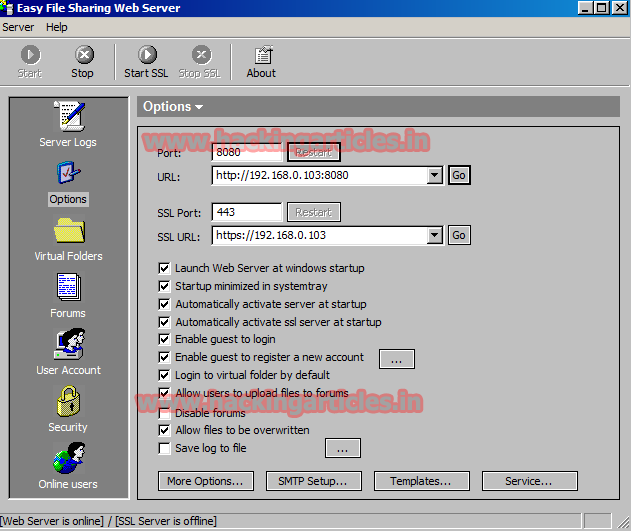Screen dimensions: 631x531
Task: Open the Security padlock icon
Action: 68,409
